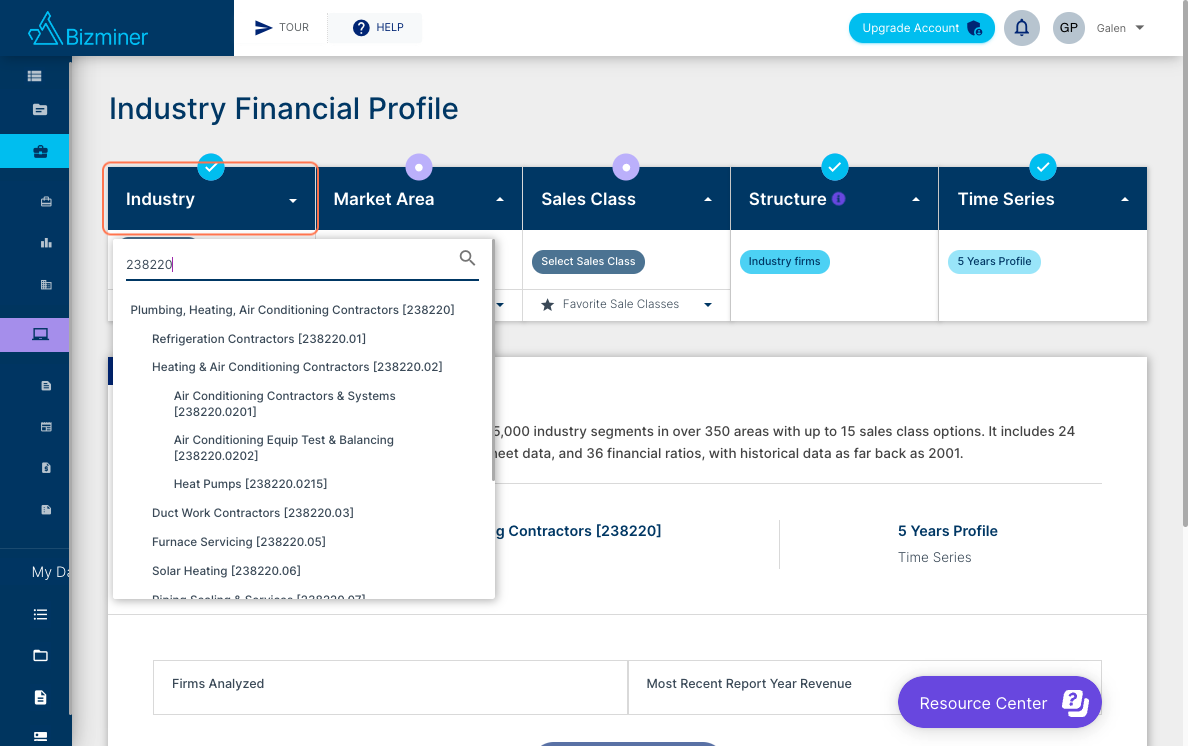Click the star icon beside Favorite Sale Classes
Image resolution: width=1188 pixels, height=746 pixels.
(548, 304)
